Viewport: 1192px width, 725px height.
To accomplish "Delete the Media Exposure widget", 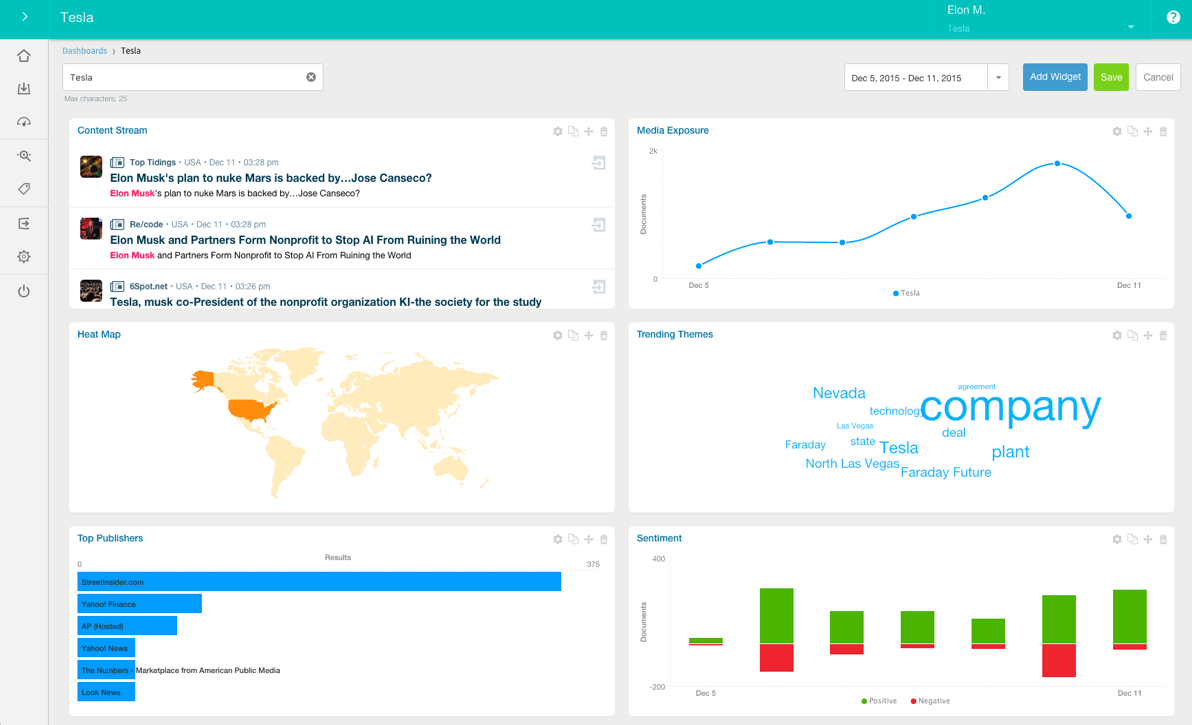I will click(x=1163, y=131).
